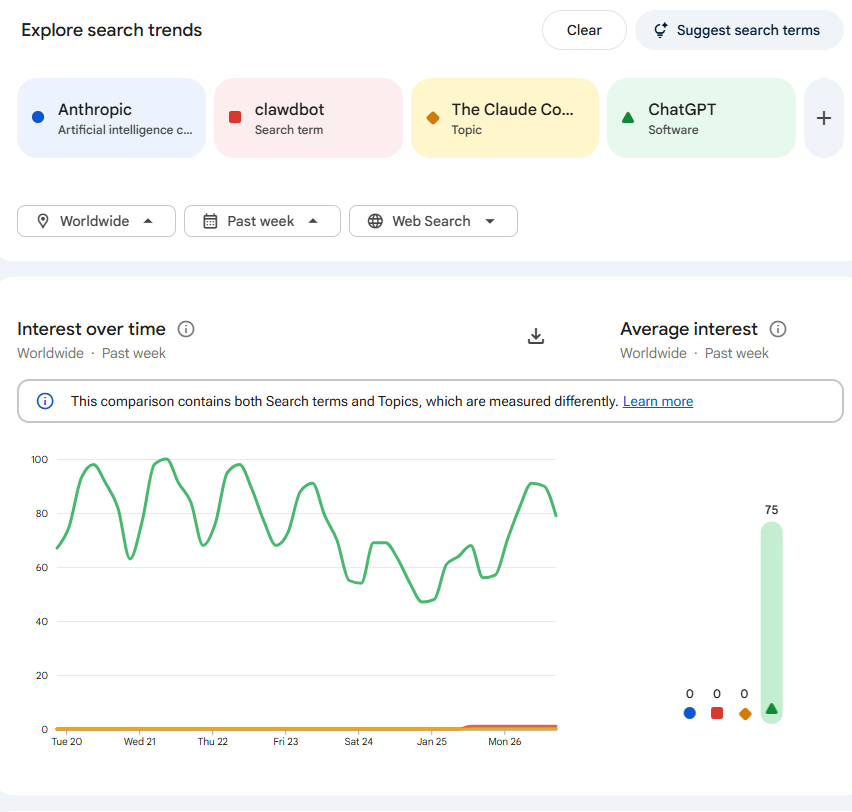
Task: Select The Claude Co... topic chip
Action: pyautogui.click(x=505, y=118)
